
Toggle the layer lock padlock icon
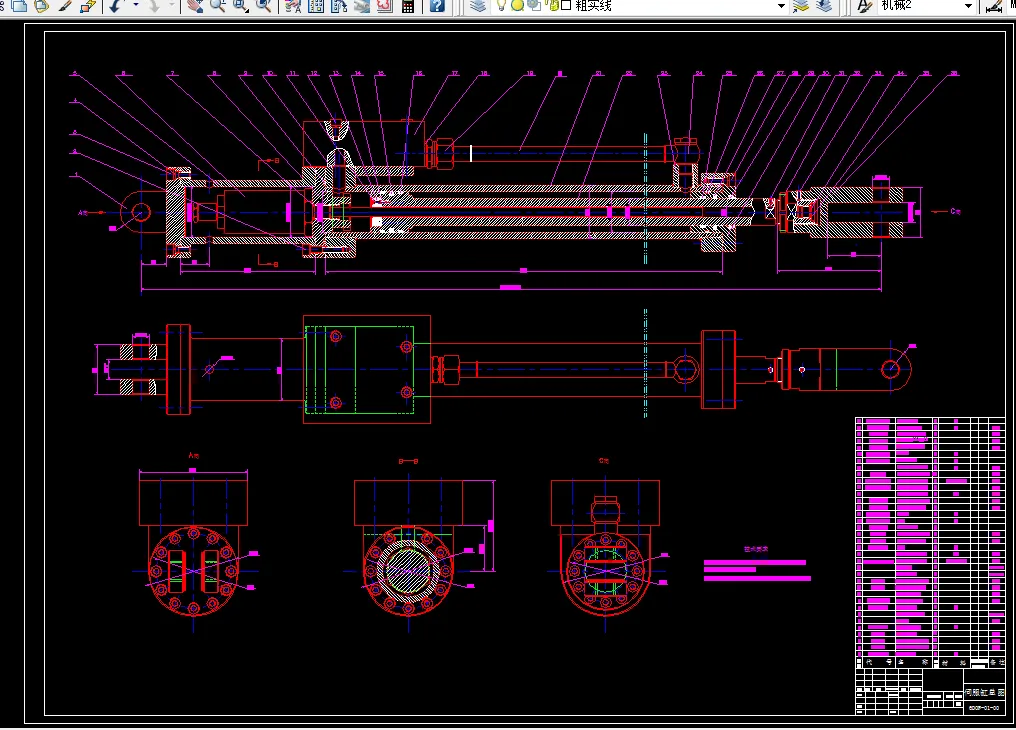[x=553, y=6]
